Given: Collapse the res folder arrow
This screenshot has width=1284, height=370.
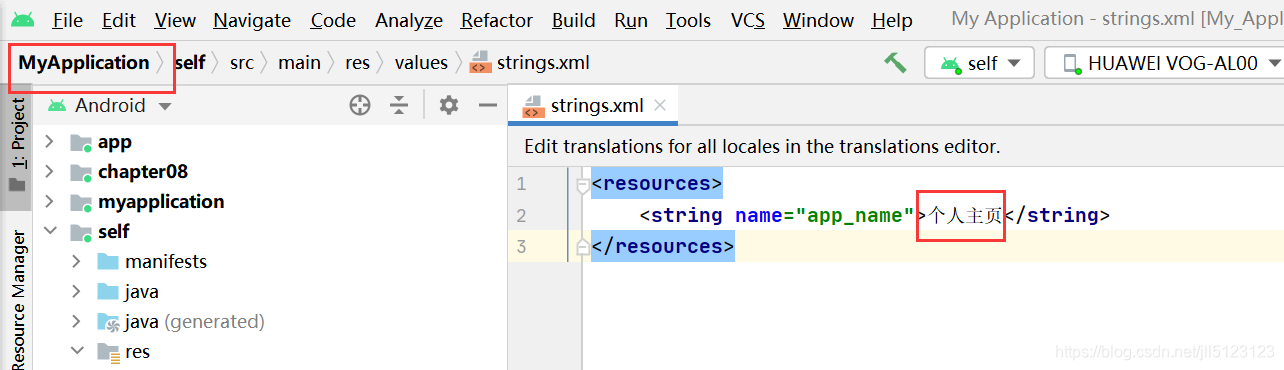Looking at the screenshot, I should coord(76,352).
